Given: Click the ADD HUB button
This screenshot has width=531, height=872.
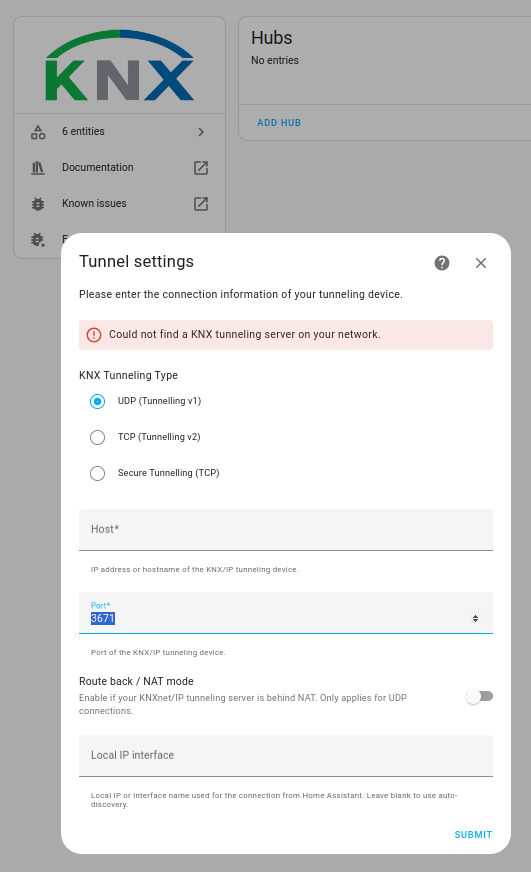Looking at the screenshot, I should [279, 123].
